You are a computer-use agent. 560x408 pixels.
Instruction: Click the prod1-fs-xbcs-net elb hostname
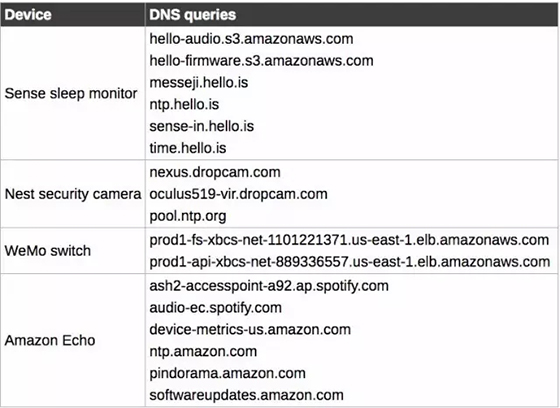(349, 240)
